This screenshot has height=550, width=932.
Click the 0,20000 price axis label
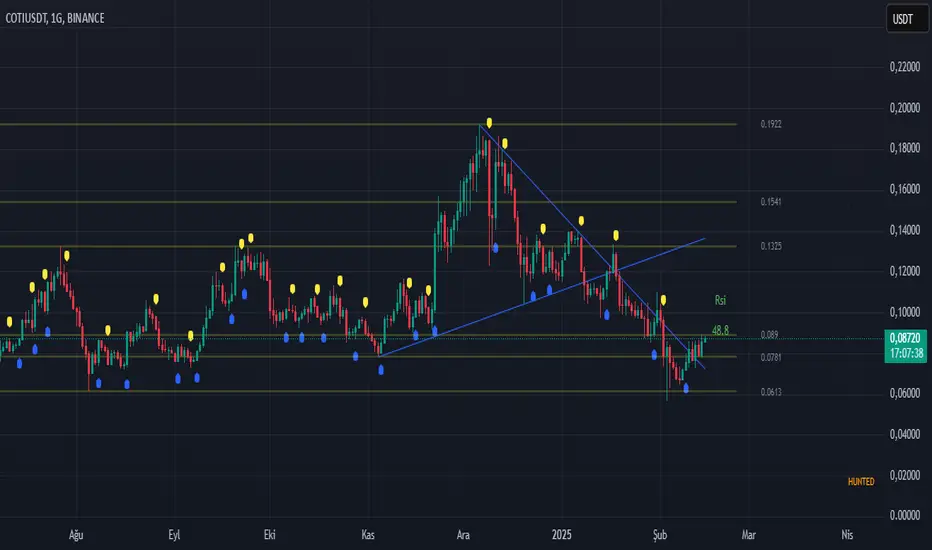[x=905, y=108]
